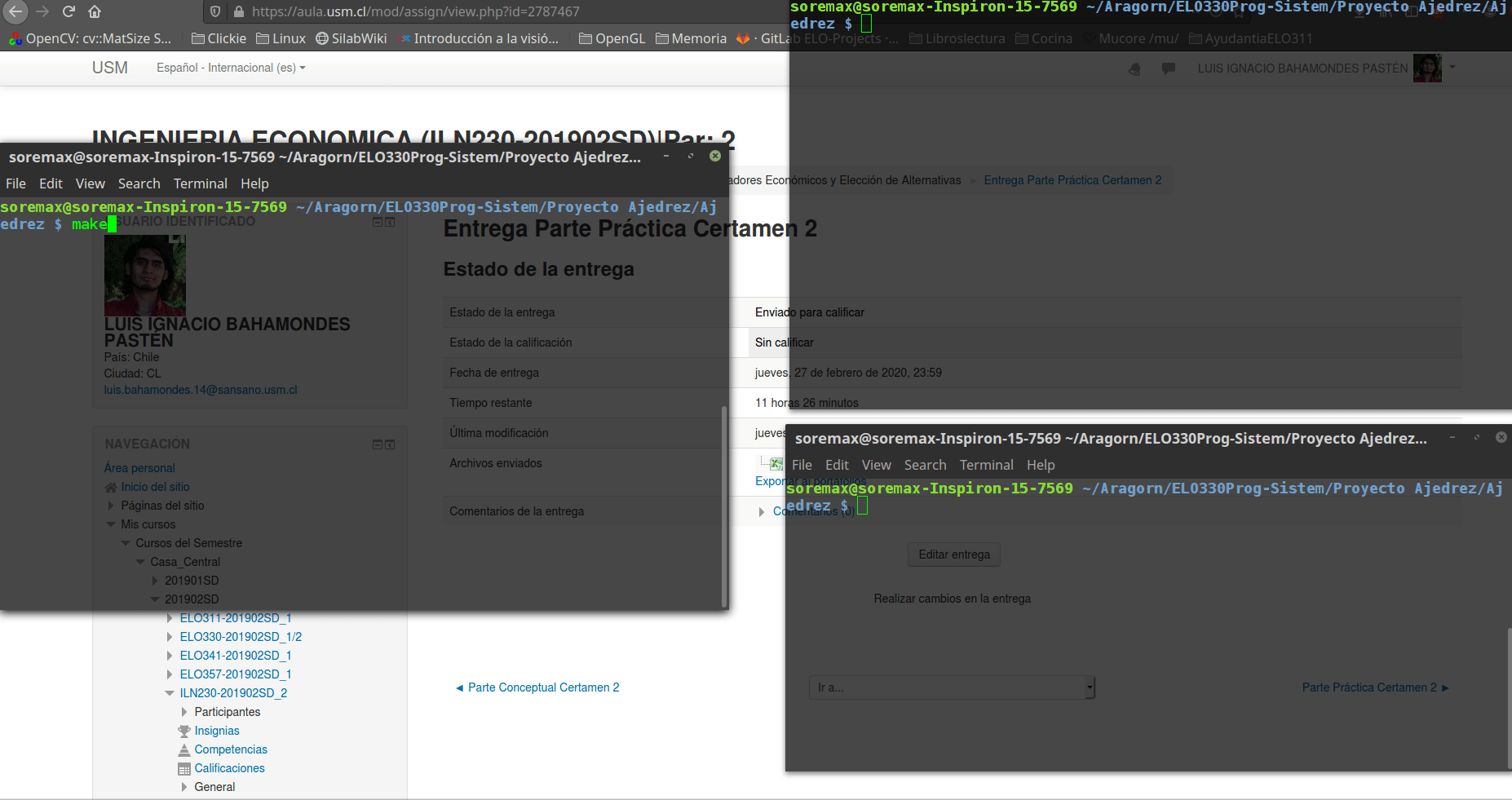This screenshot has width=1512, height=800.
Task: Click the Competencias pyramid icon
Action: [184, 750]
